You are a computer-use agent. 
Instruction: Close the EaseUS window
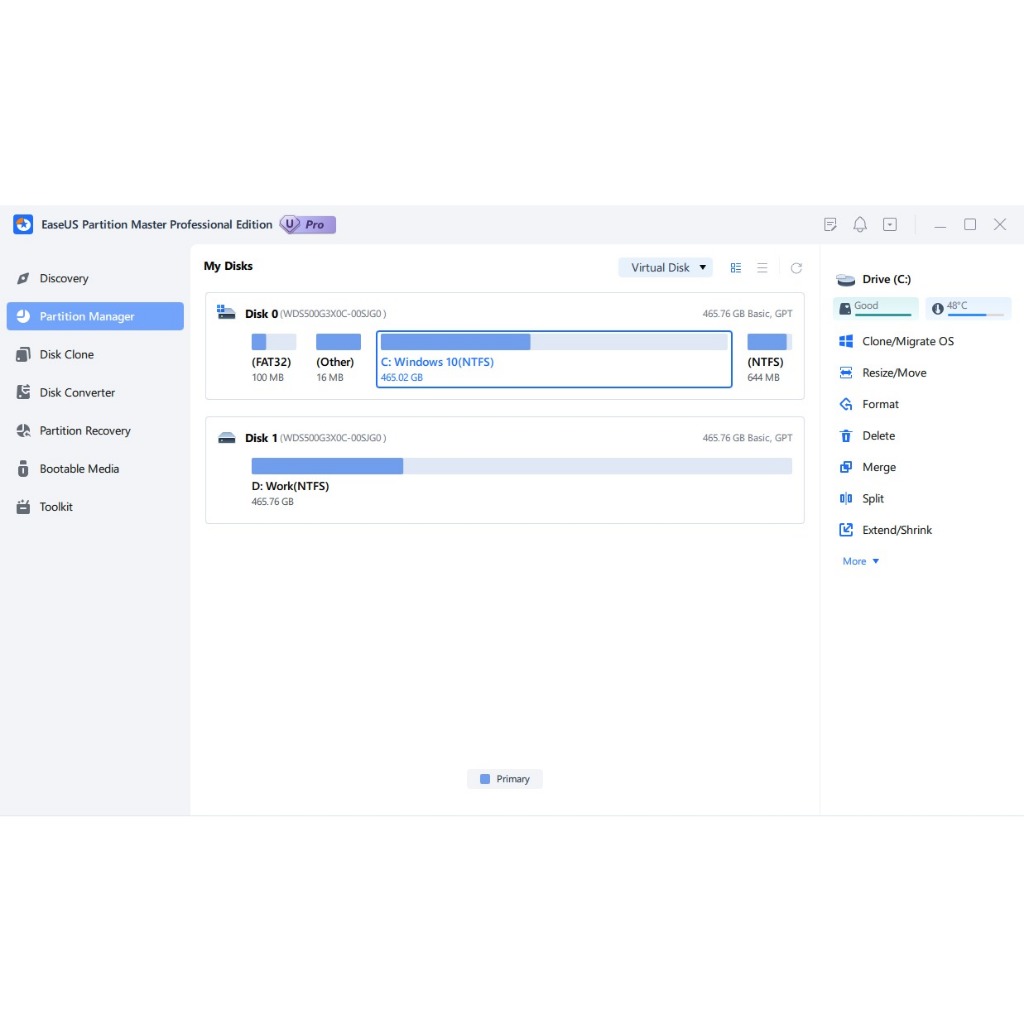1000,225
